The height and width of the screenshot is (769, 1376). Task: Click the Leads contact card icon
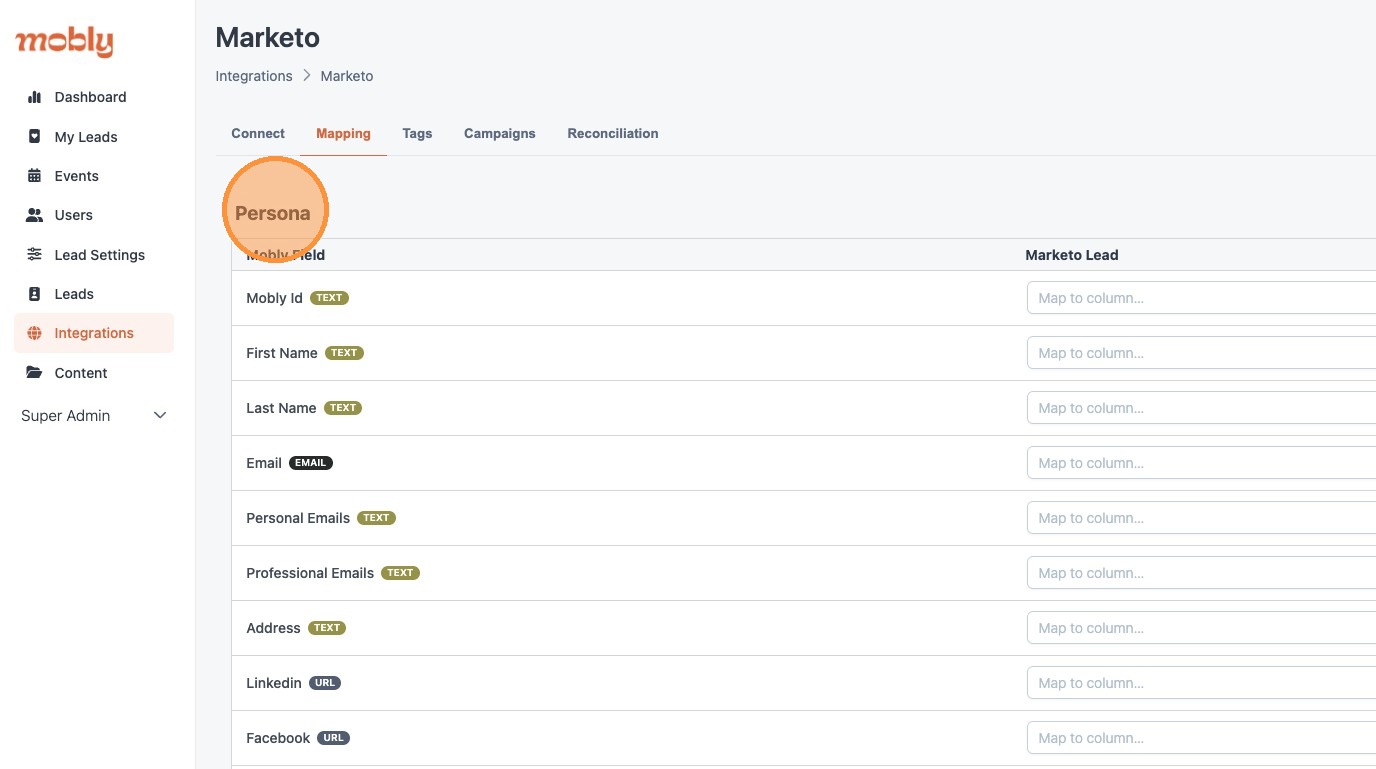pos(34,294)
